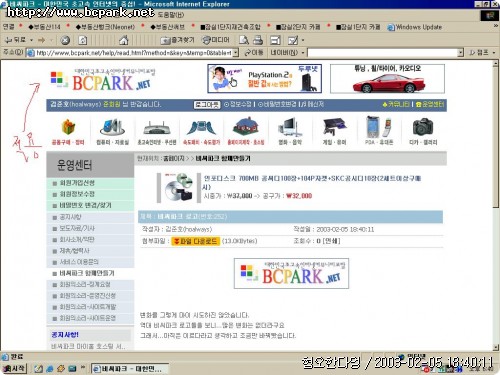Go to the Home page icon
The width and height of the screenshot is (500, 375).
[124, 40]
